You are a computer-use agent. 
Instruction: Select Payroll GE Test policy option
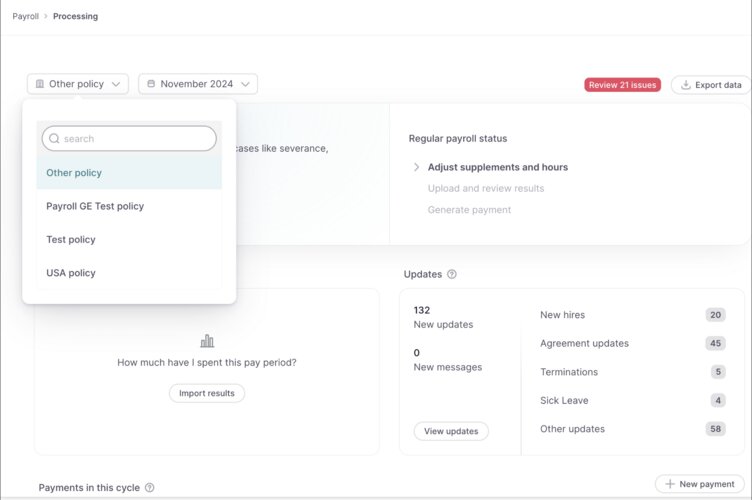point(95,206)
